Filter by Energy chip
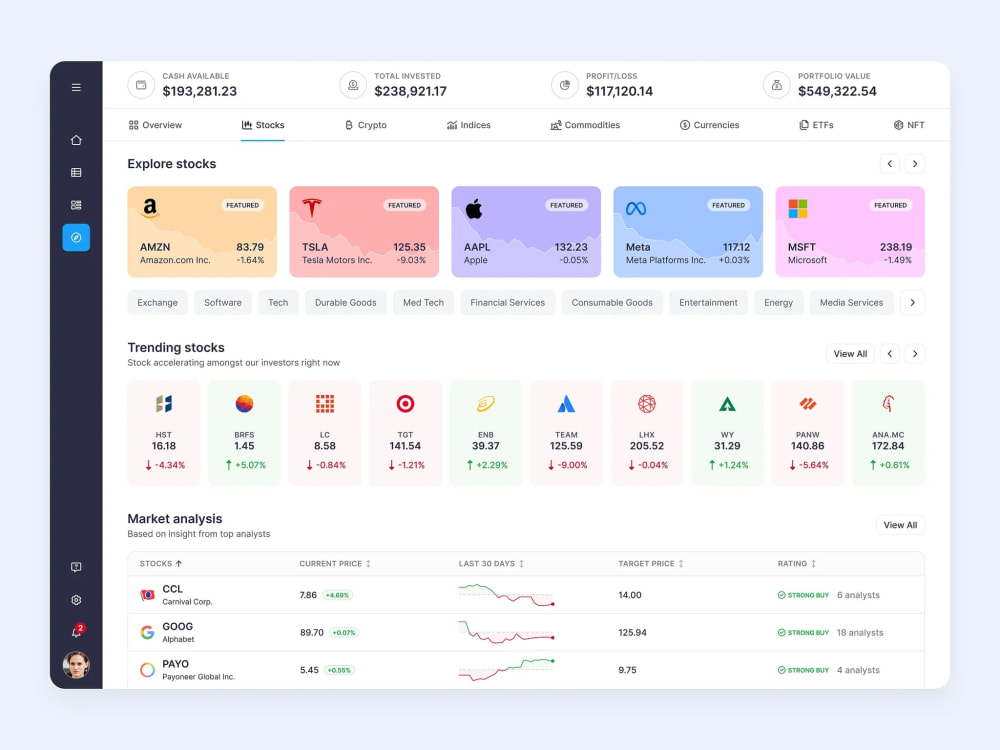The width and height of the screenshot is (1000, 750). (x=779, y=302)
